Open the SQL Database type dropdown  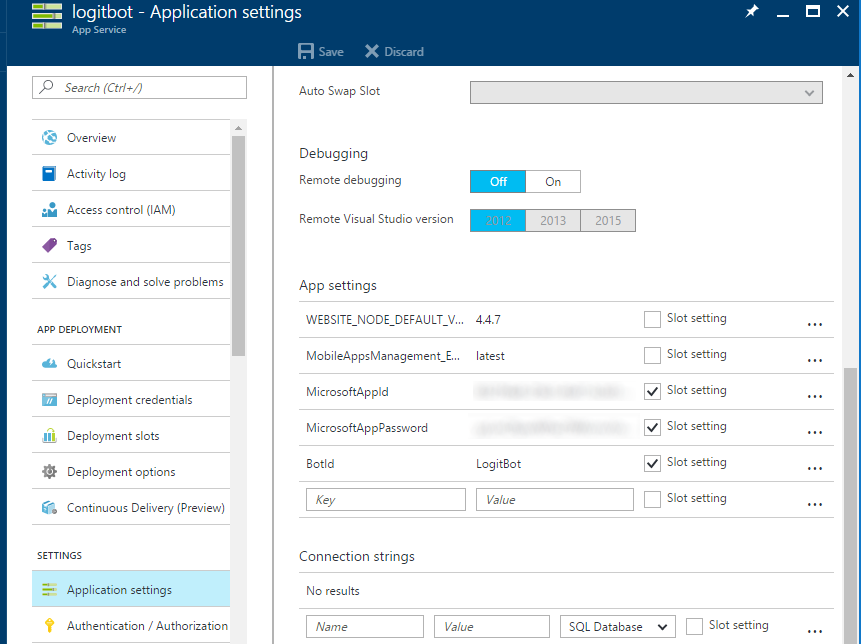618,626
